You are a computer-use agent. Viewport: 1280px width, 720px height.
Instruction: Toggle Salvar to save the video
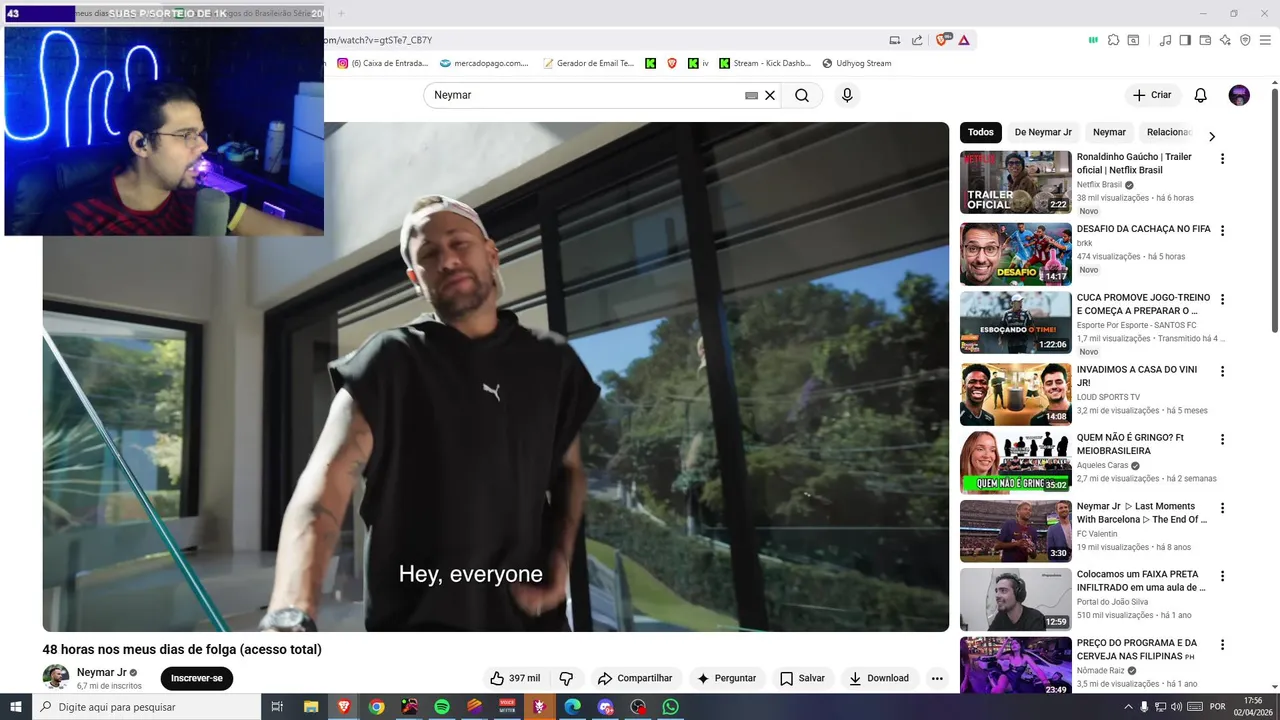[x=802, y=678]
